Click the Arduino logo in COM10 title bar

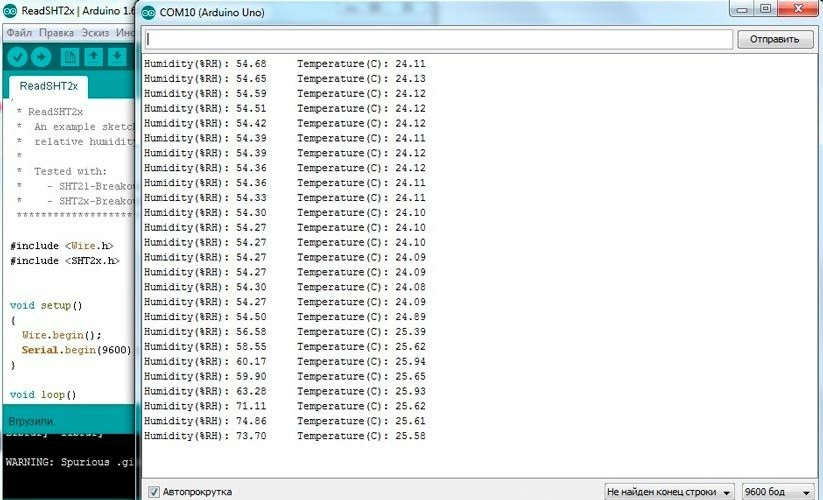coord(150,11)
